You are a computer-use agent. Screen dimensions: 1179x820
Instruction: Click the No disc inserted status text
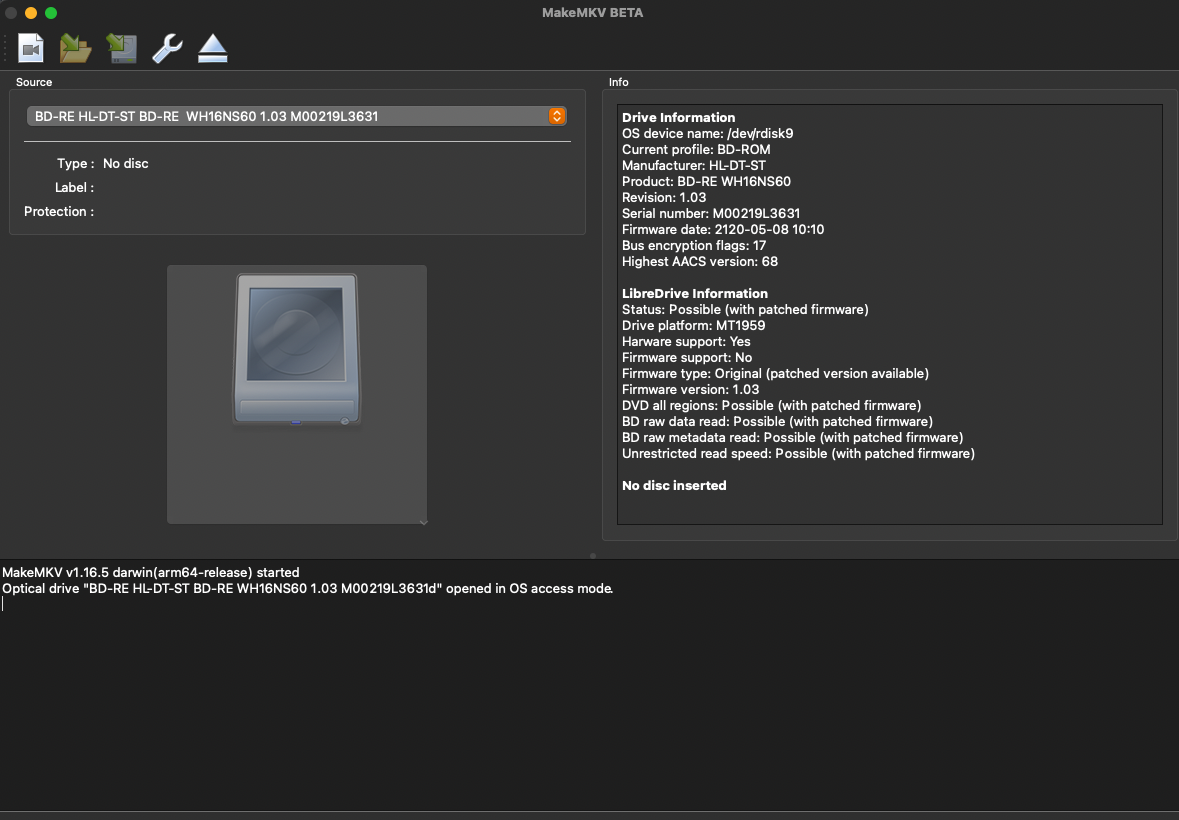coord(673,485)
